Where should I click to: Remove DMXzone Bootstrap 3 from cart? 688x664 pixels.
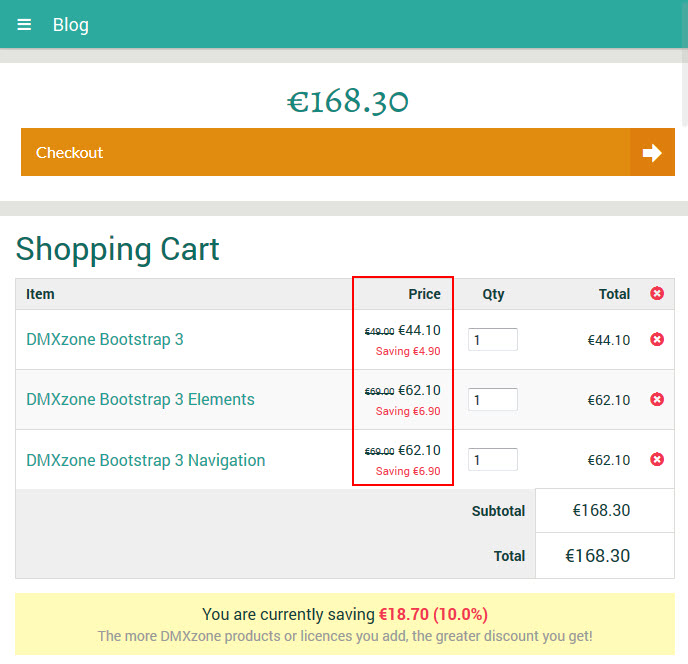click(657, 339)
